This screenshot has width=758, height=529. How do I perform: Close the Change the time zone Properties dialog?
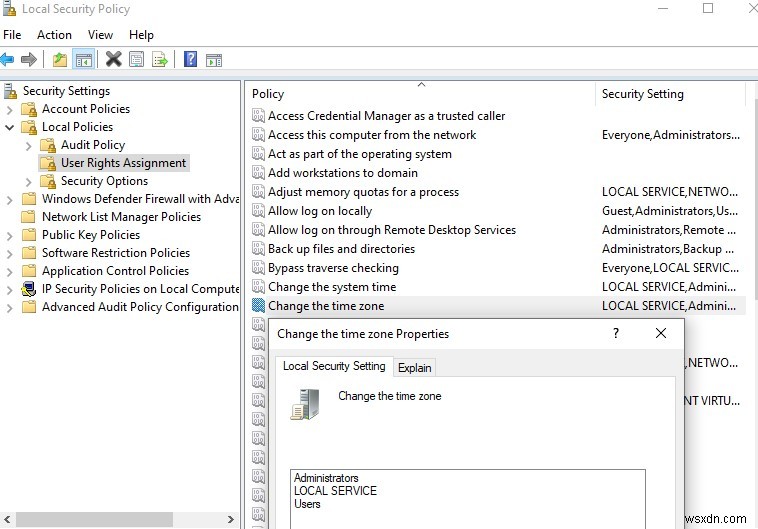pyautogui.click(x=661, y=333)
